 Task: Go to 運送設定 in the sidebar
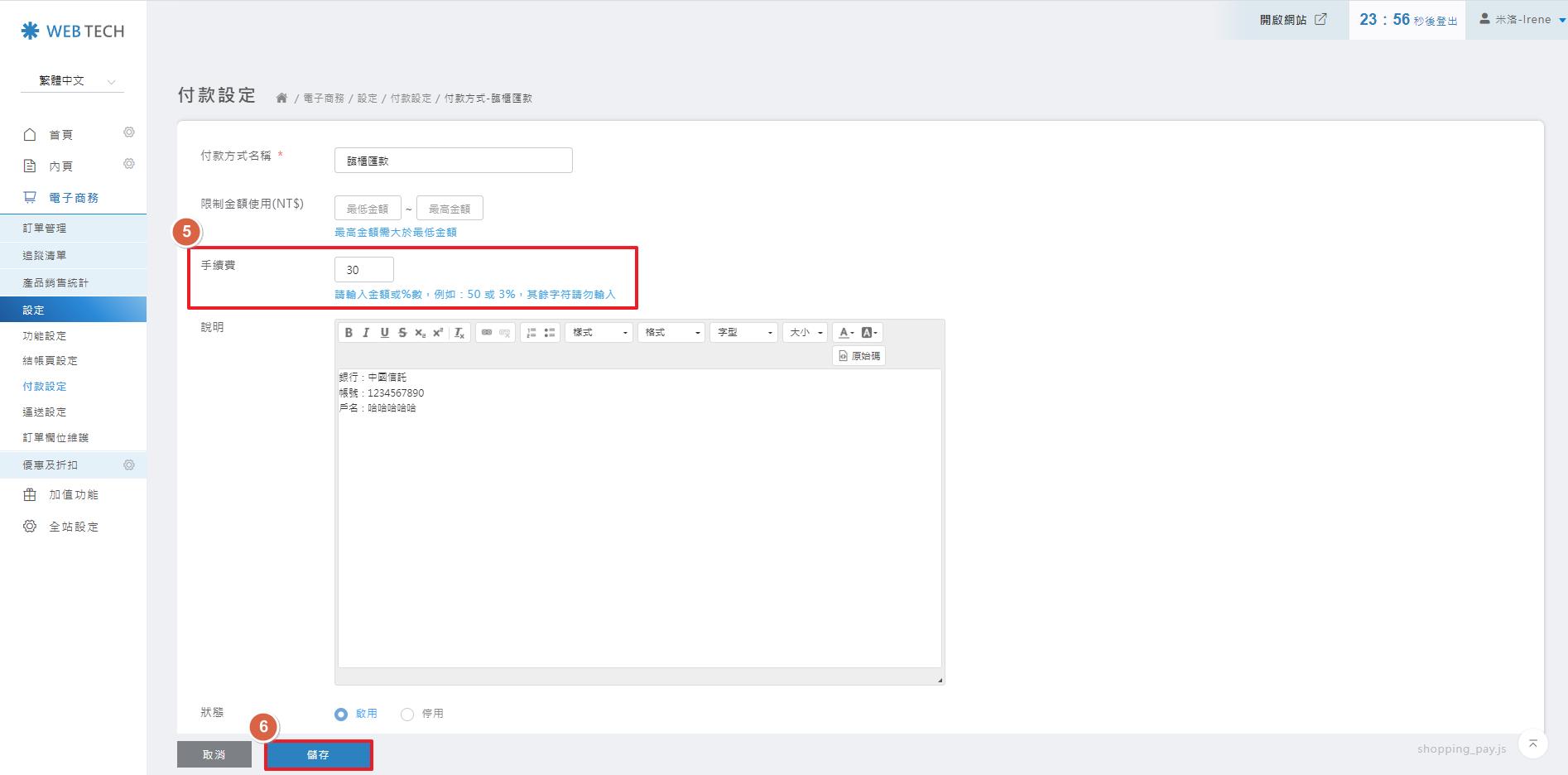[45, 412]
